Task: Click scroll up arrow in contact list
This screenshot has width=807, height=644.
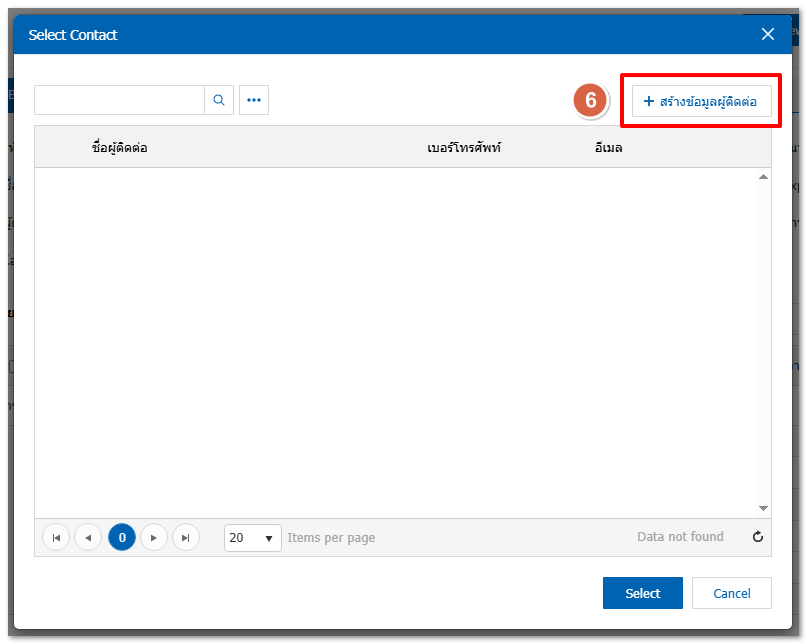Action: (x=763, y=177)
